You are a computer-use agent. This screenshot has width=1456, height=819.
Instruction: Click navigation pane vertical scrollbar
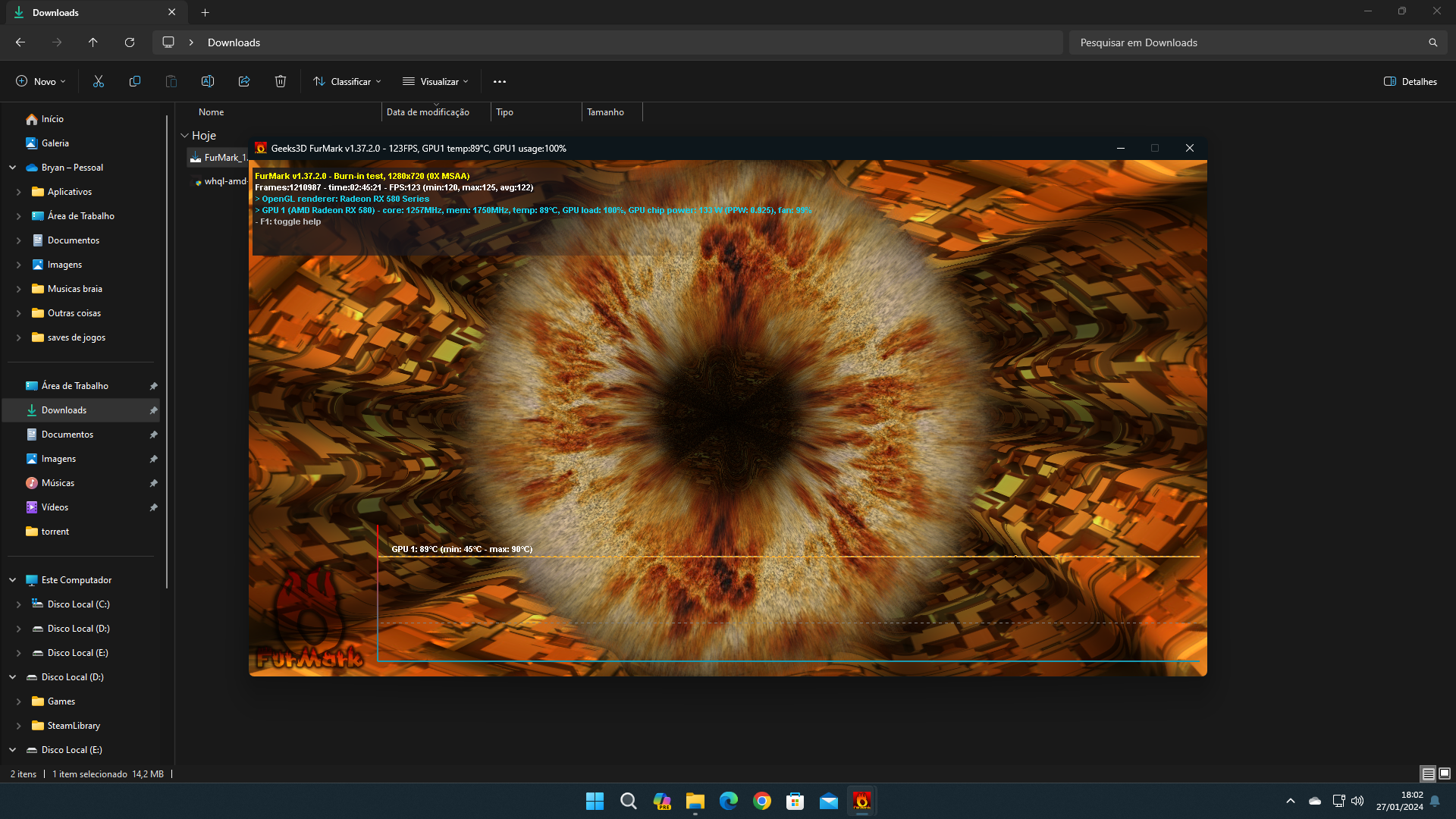[166, 350]
